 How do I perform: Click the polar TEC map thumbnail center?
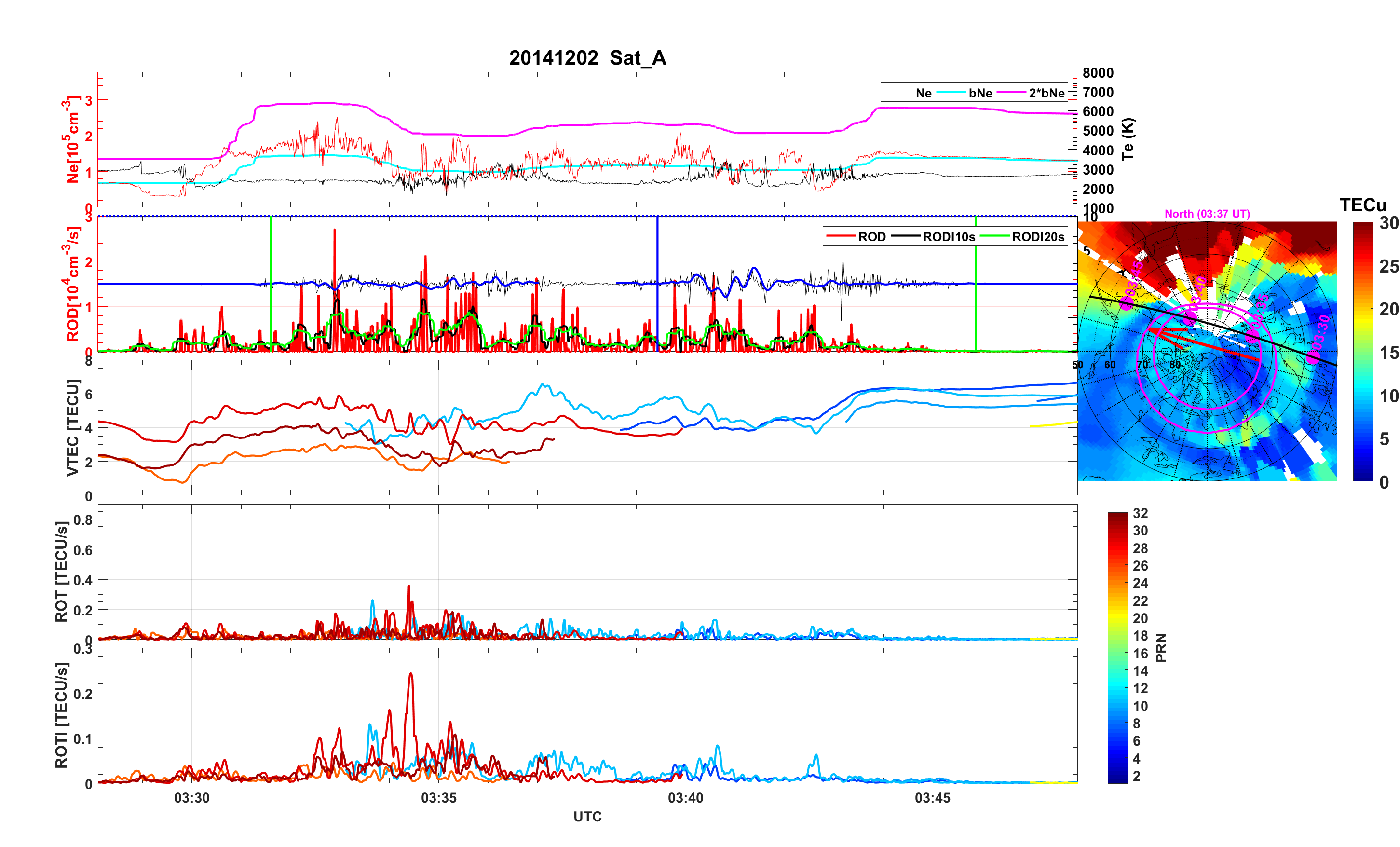tap(1207, 351)
